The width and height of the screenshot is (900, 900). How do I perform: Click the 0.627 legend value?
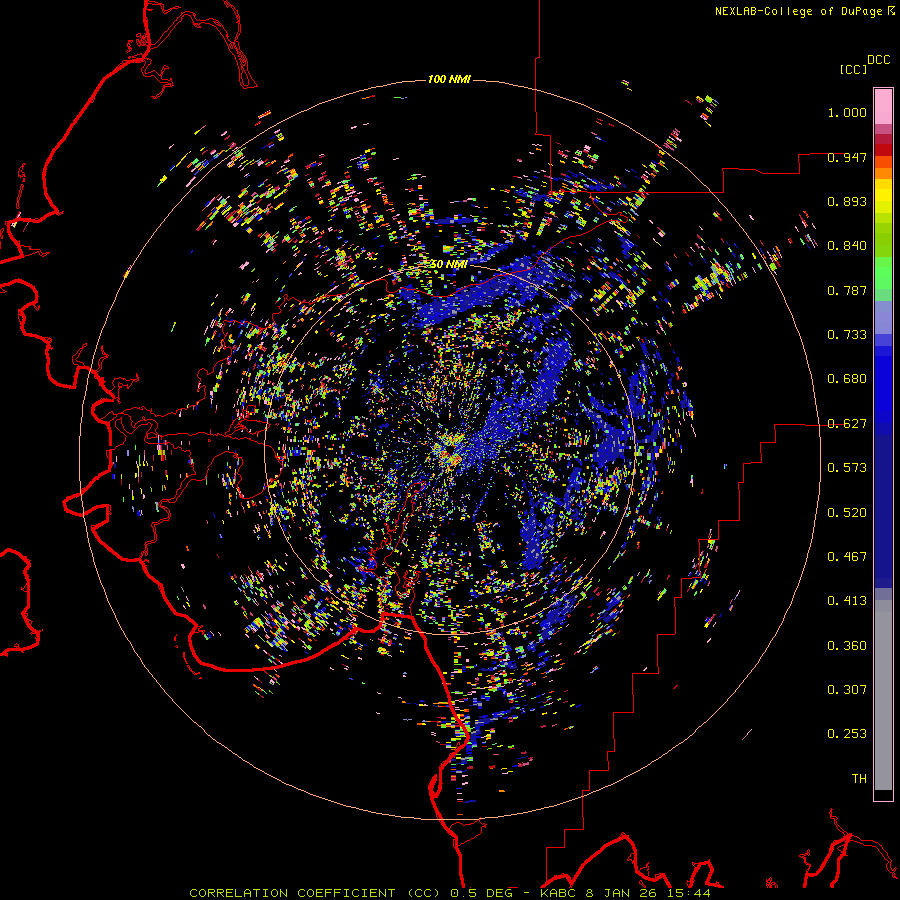click(847, 424)
